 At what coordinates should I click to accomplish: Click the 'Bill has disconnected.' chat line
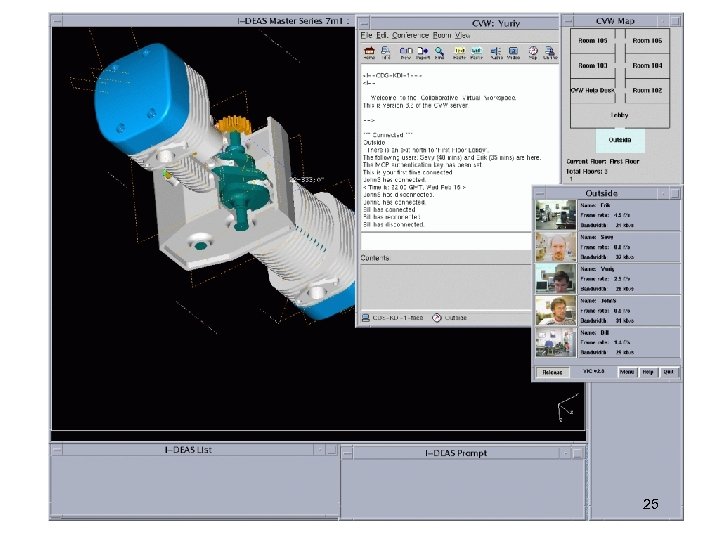pyautogui.click(x=394, y=225)
